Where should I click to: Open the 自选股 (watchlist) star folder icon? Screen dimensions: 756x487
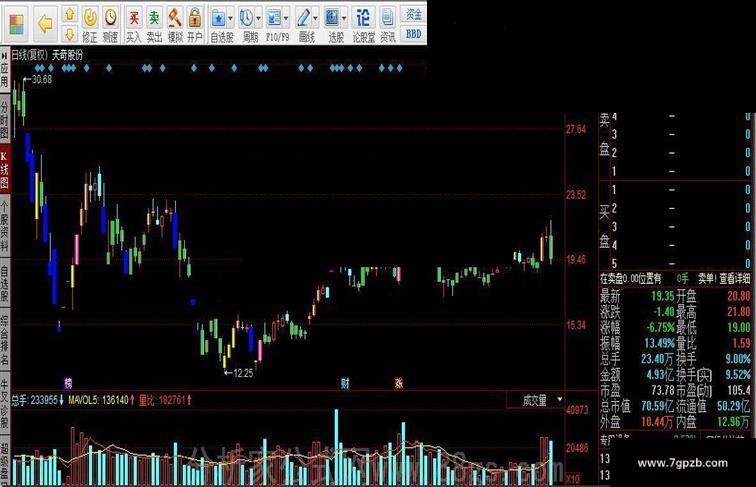pos(218,19)
